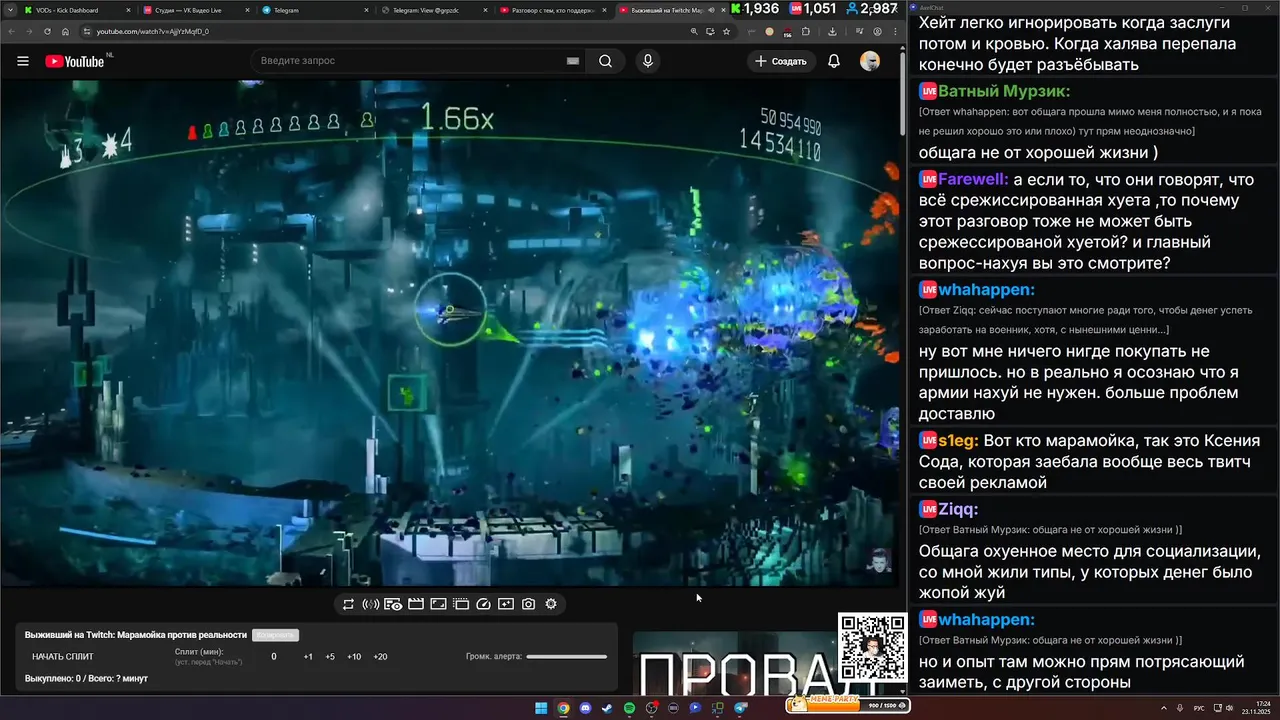This screenshot has height=720, width=1280.
Task: Click username Ватный Мурзик in chat
Action: point(1004,91)
